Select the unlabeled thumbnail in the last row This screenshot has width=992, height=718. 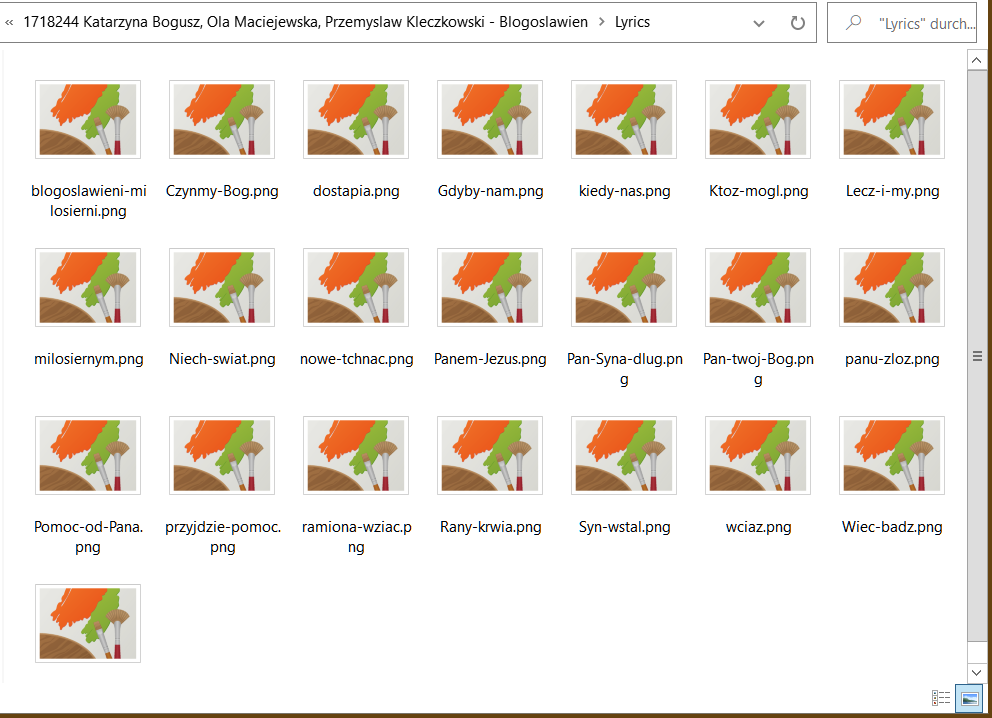[88, 624]
